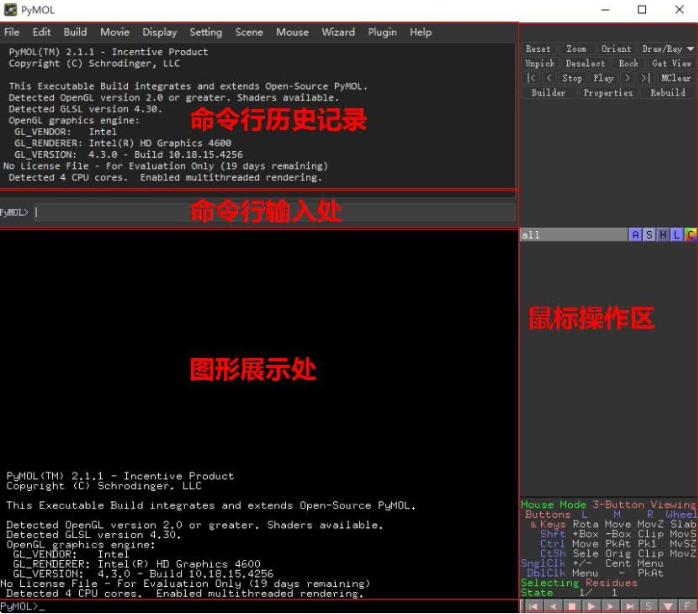Click the PyMOL title bar app icon

pyautogui.click(x=10, y=10)
